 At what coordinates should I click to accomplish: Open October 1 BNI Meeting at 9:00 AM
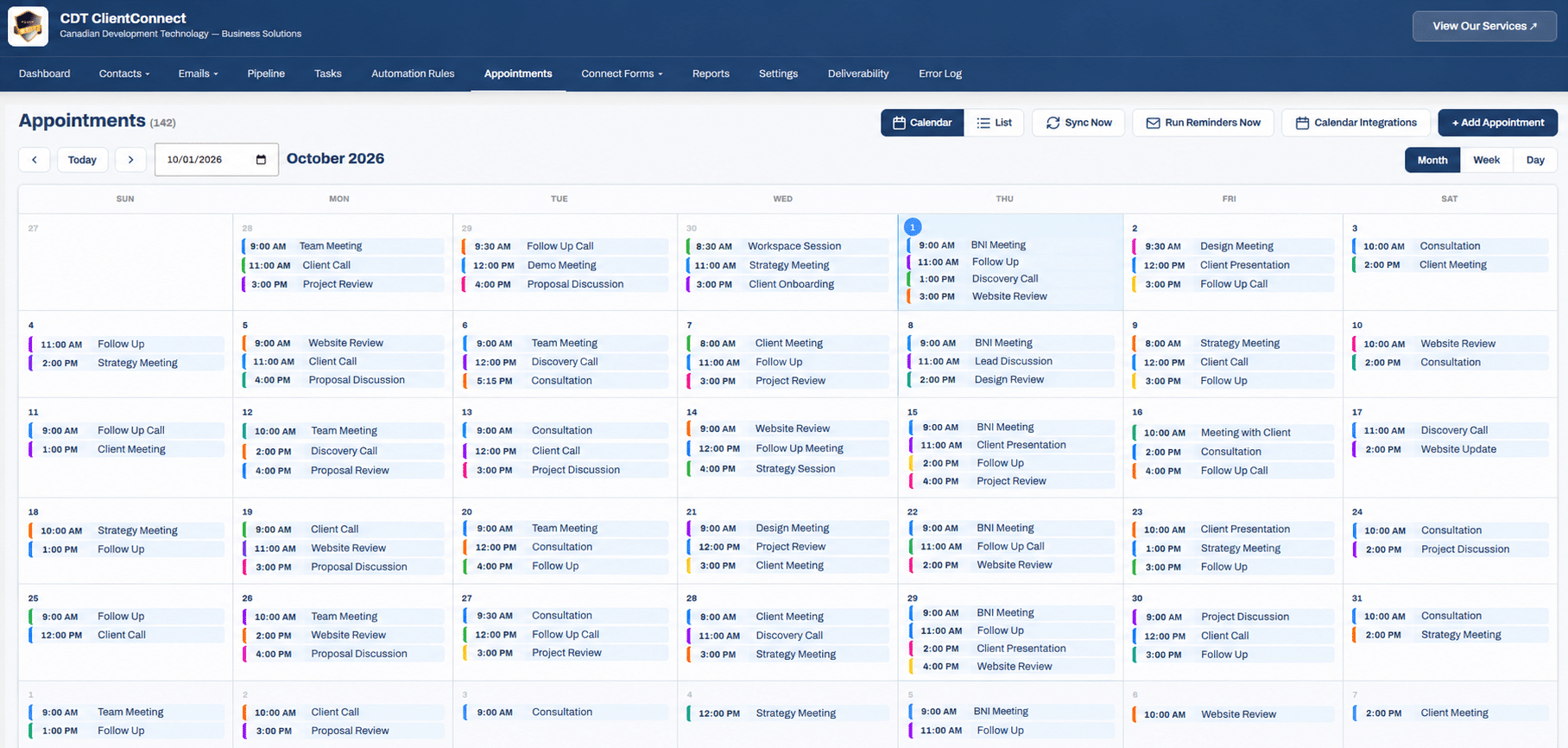click(1010, 245)
